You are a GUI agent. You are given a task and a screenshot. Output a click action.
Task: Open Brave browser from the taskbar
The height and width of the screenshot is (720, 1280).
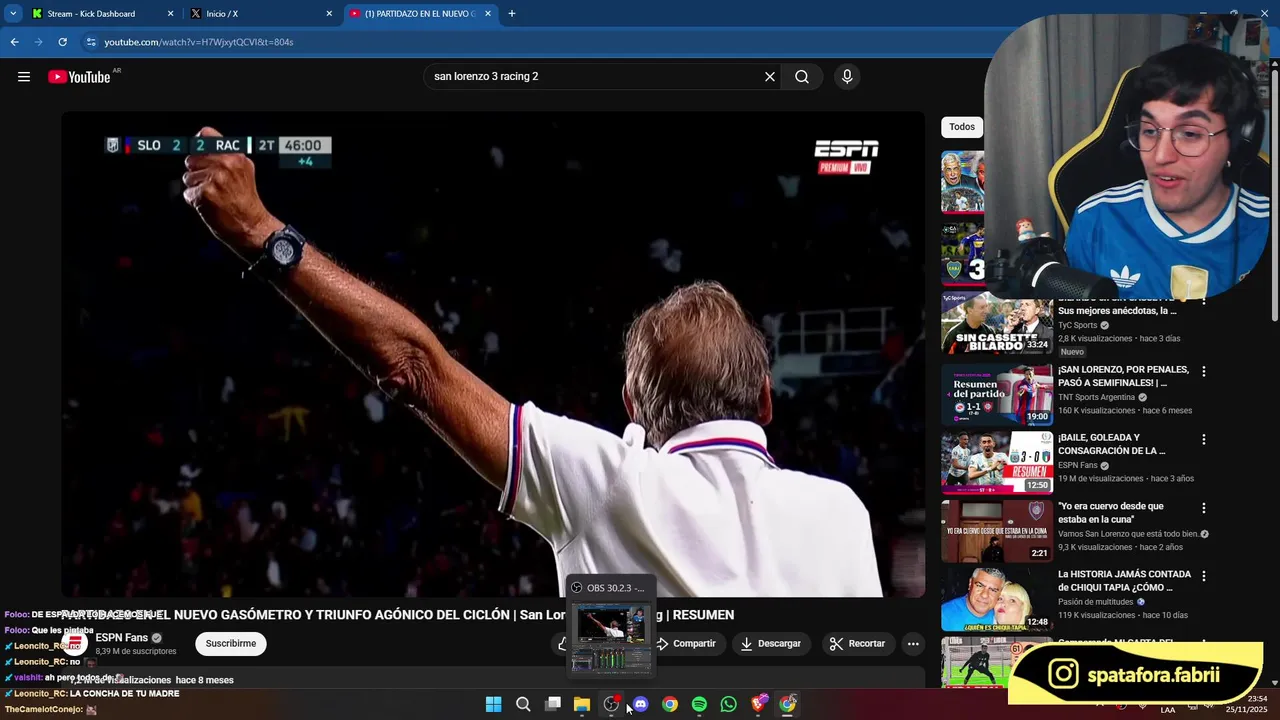(x=758, y=704)
